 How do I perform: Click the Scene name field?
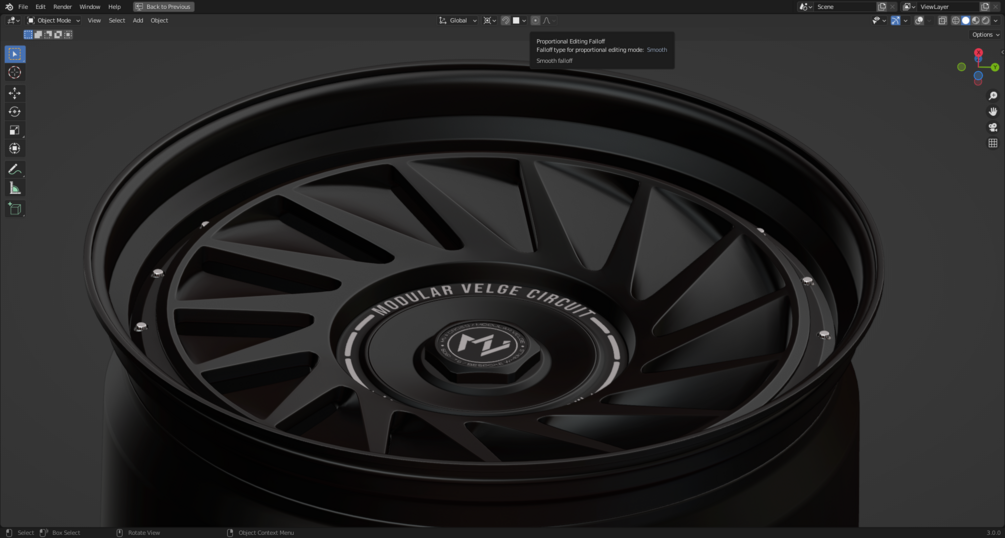coord(845,6)
